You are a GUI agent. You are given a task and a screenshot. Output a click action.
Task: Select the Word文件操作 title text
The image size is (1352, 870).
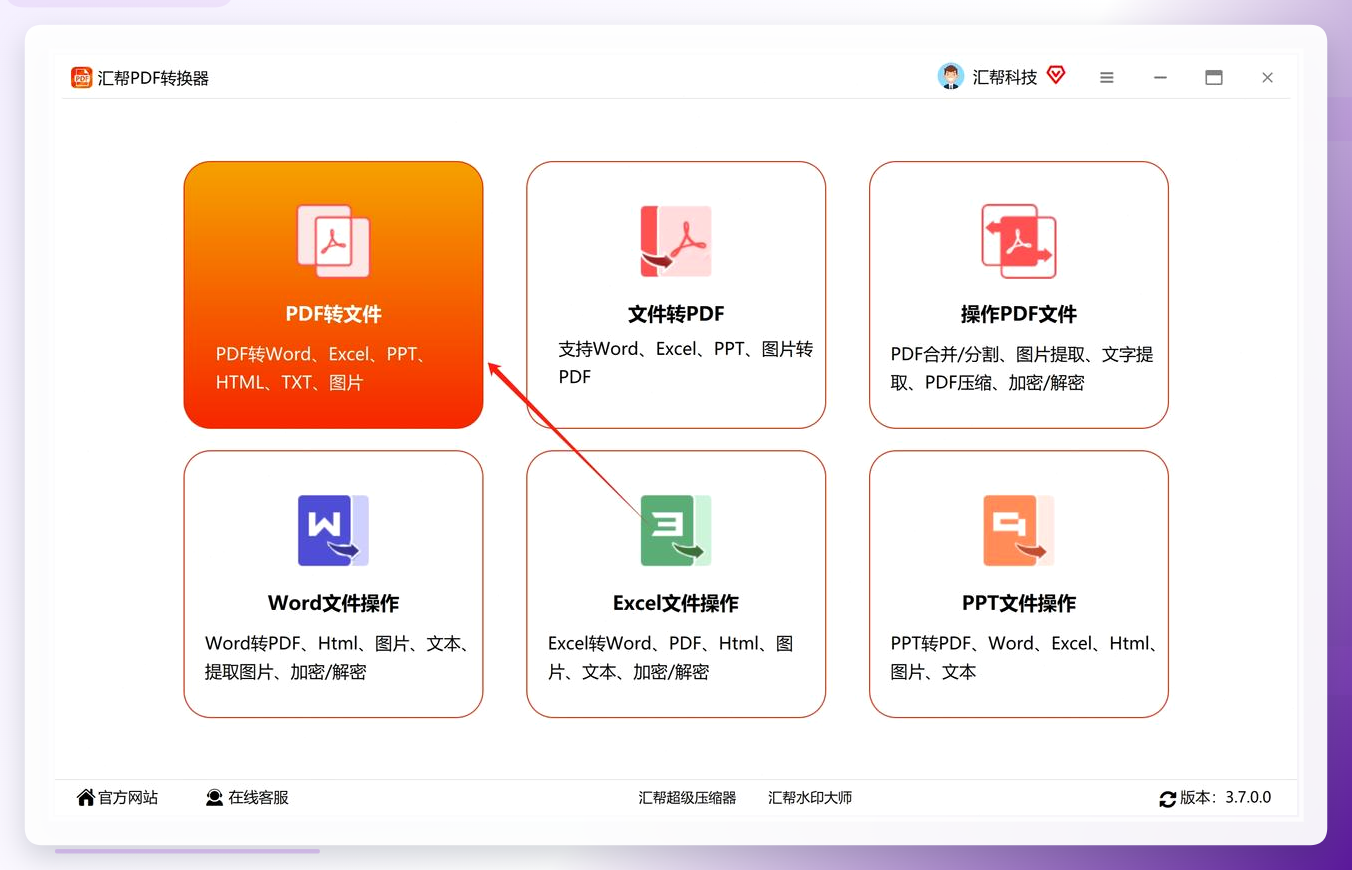[333, 604]
